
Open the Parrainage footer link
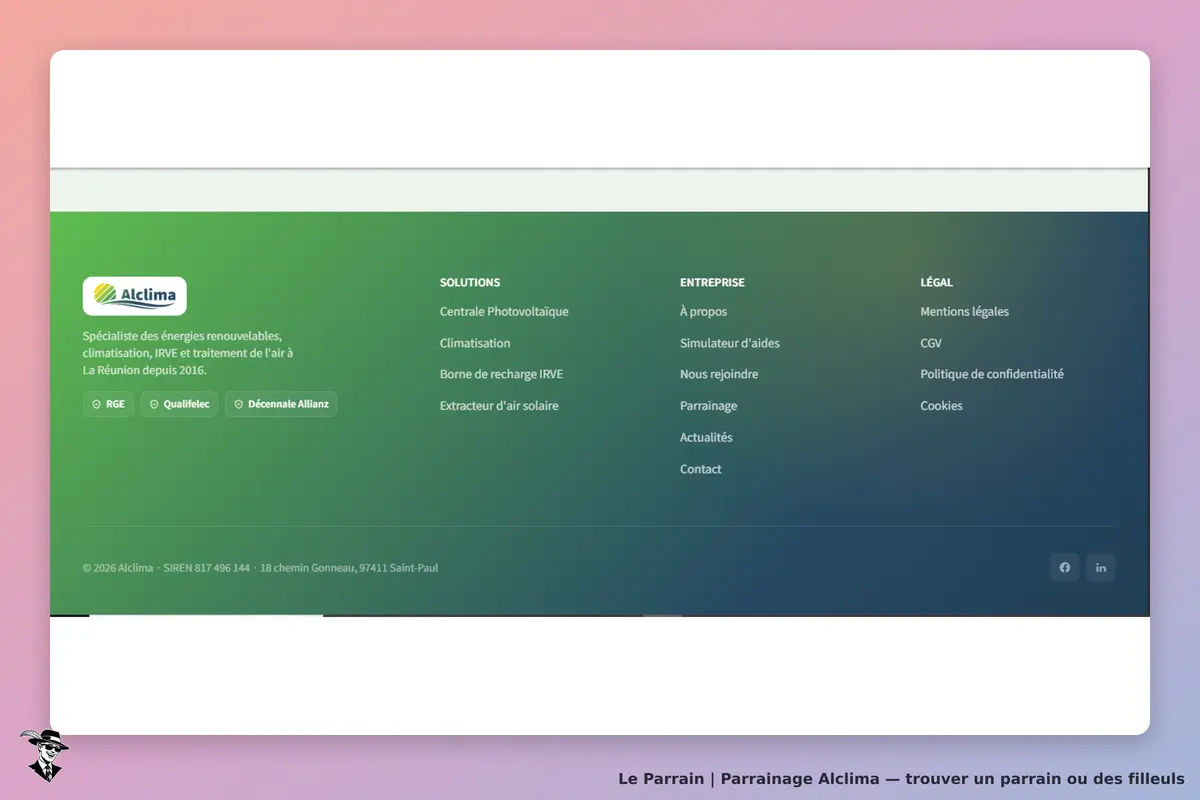click(709, 406)
